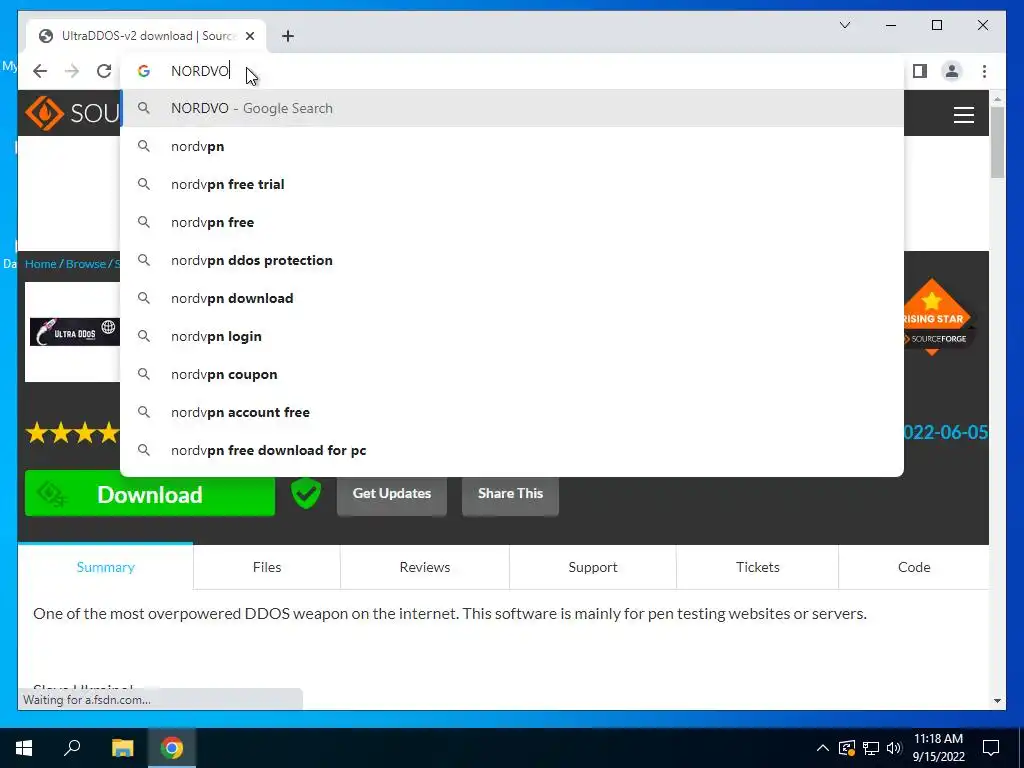Click the Google G icon in address bar

click(x=144, y=71)
